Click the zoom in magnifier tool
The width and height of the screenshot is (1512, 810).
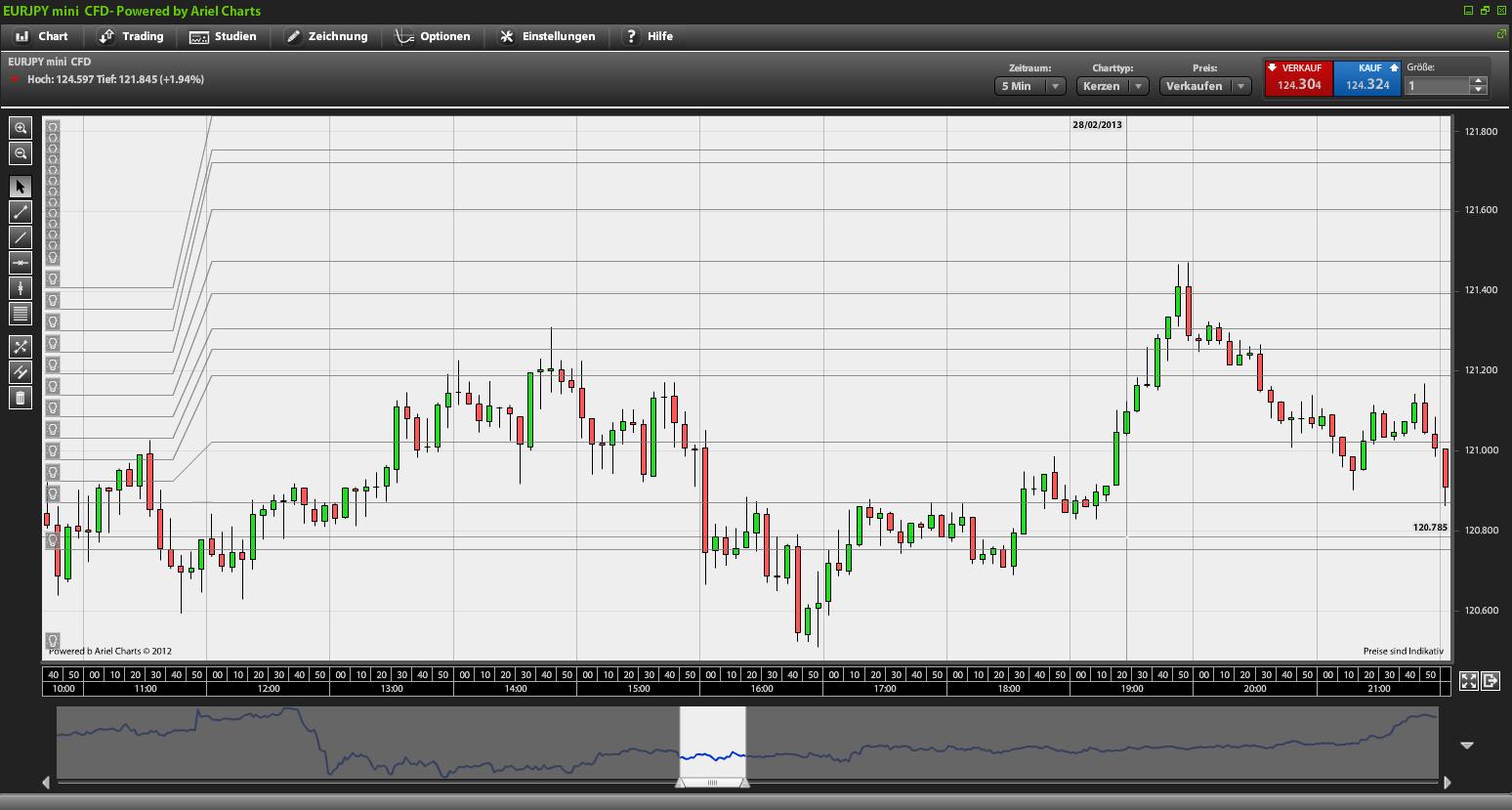21,128
